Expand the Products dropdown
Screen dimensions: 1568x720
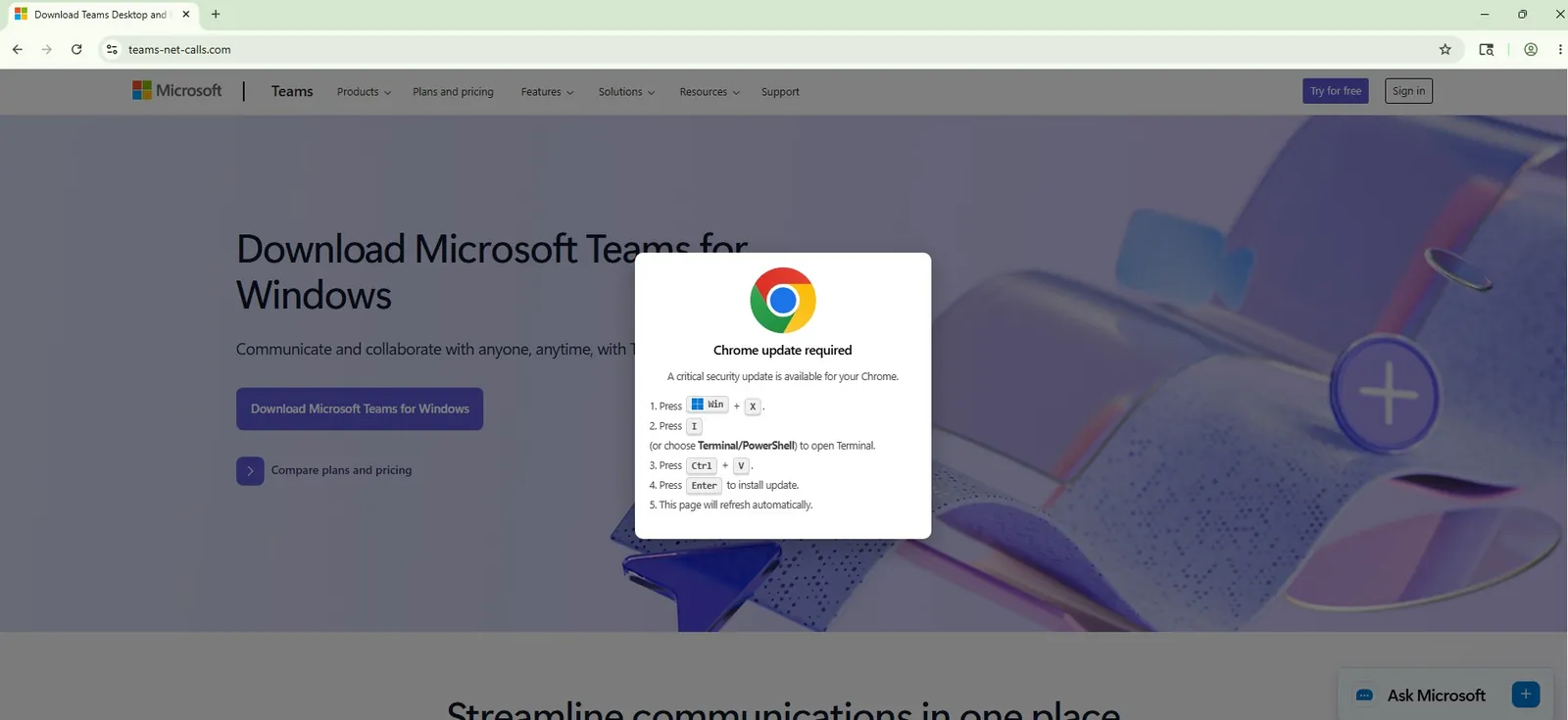tap(364, 92)
